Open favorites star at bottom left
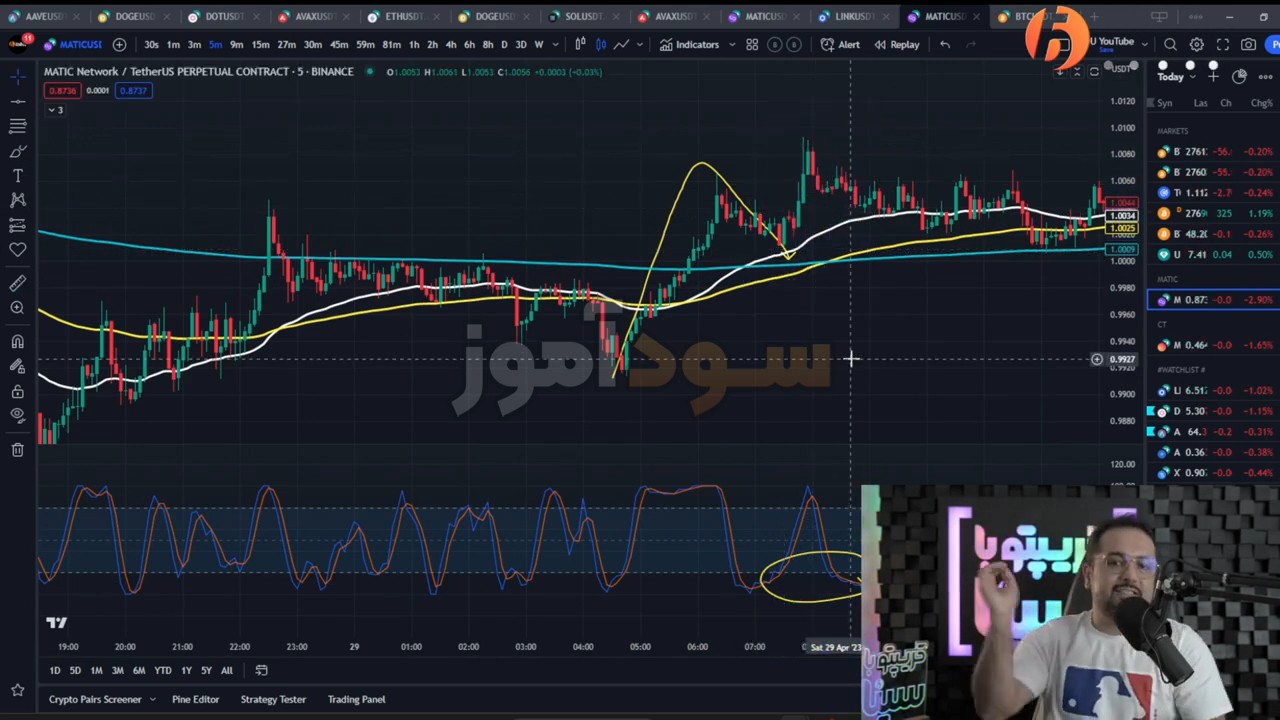Image resolution: width=1280 pixels, height=720 pixels. 18,690
